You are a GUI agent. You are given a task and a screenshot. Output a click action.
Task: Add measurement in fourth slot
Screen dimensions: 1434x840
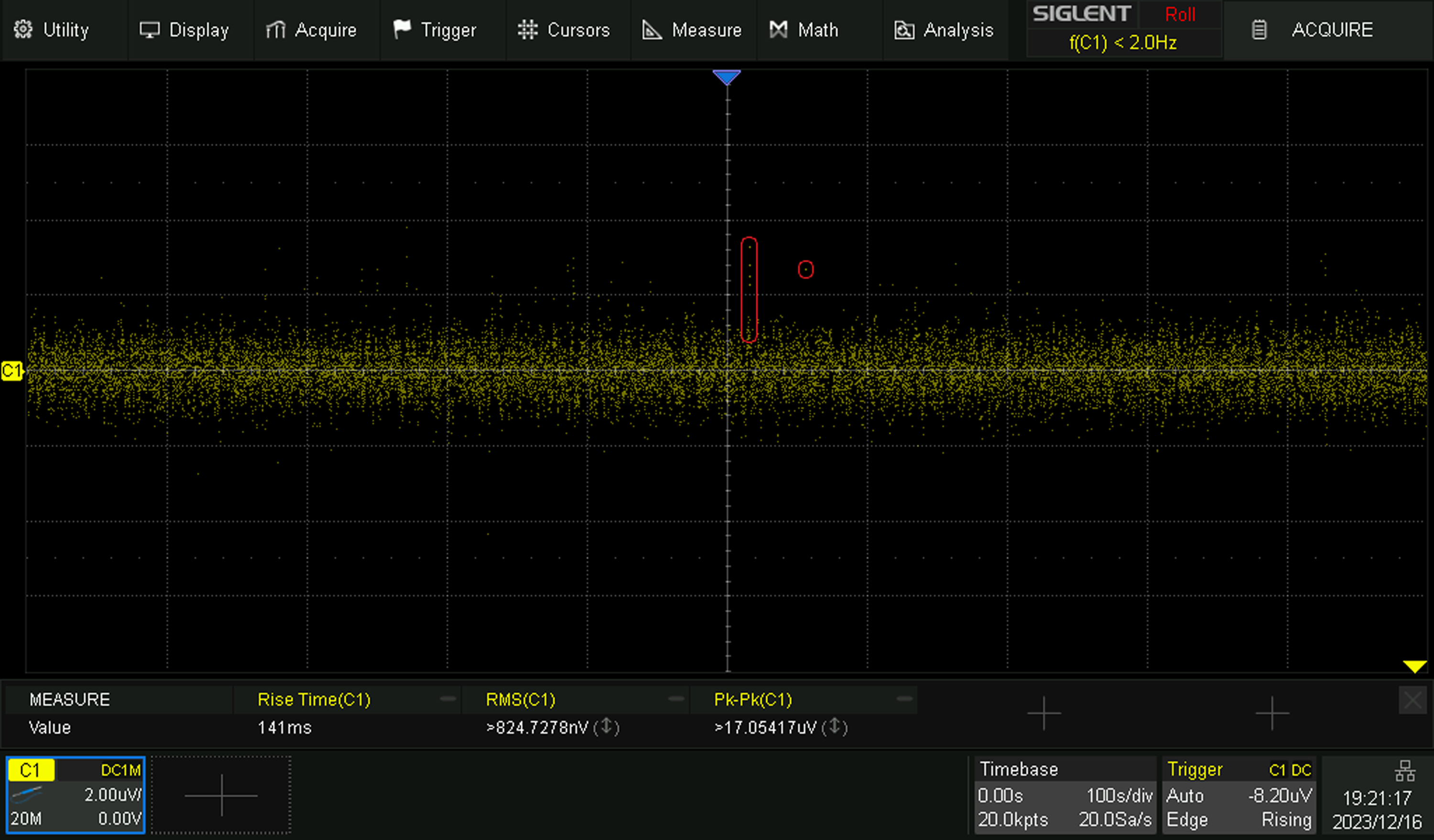coord(1043,713)
